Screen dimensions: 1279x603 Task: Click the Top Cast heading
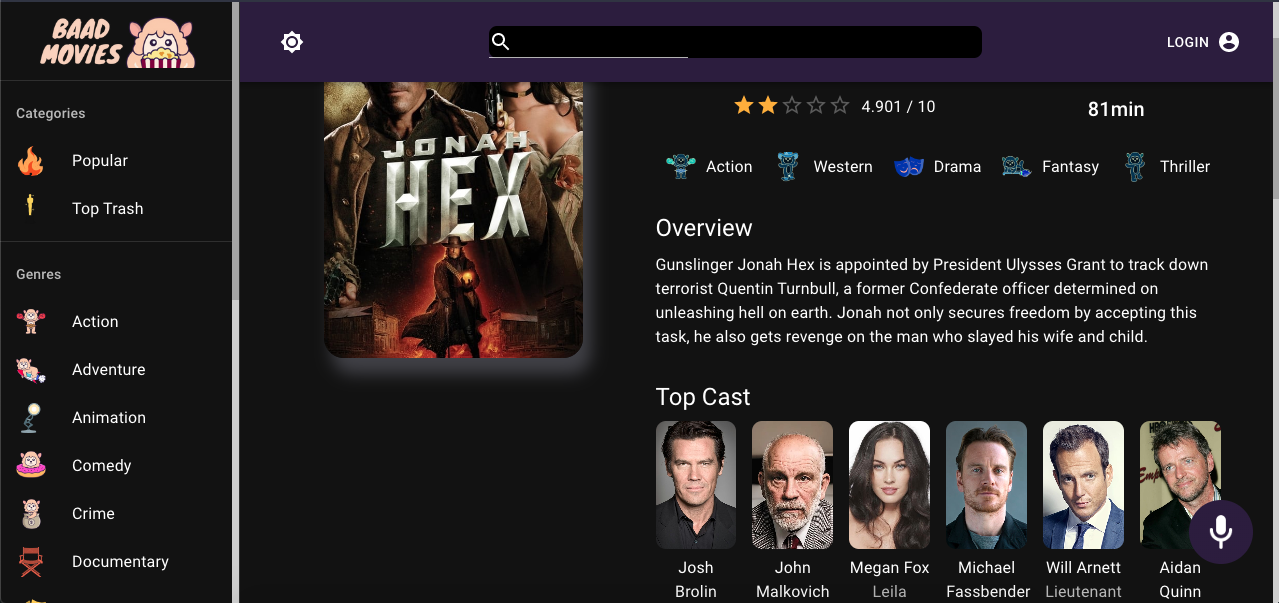click(x=703, y=397)
